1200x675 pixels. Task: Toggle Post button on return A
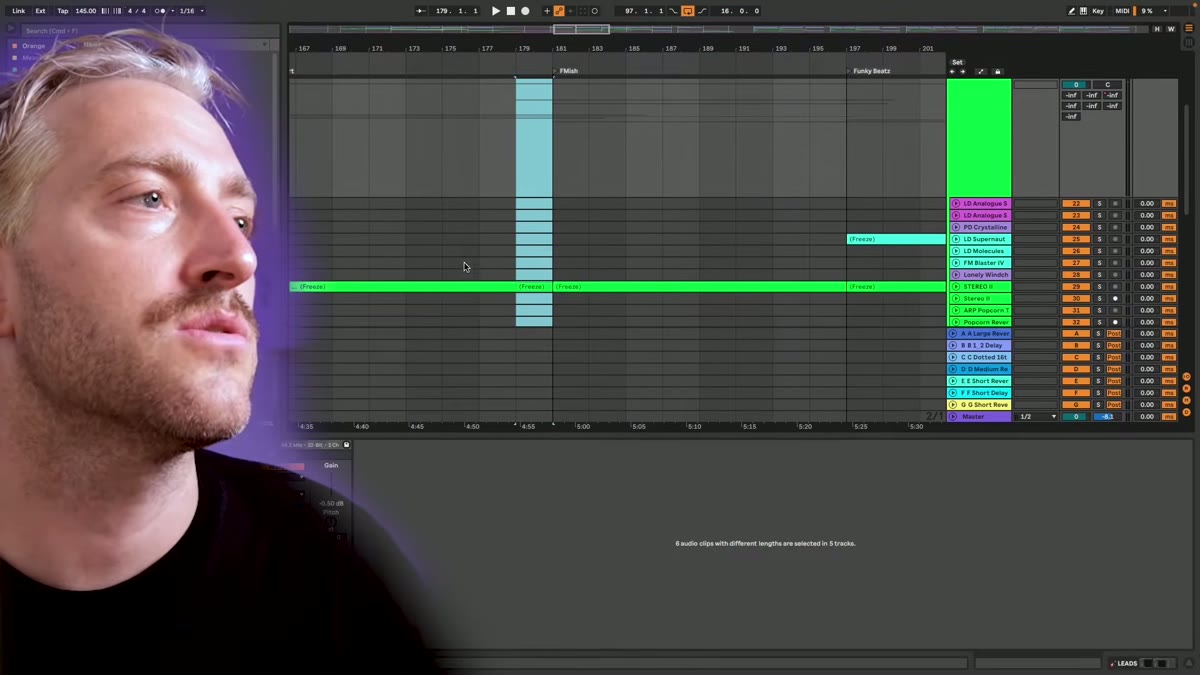point(1114,334)
